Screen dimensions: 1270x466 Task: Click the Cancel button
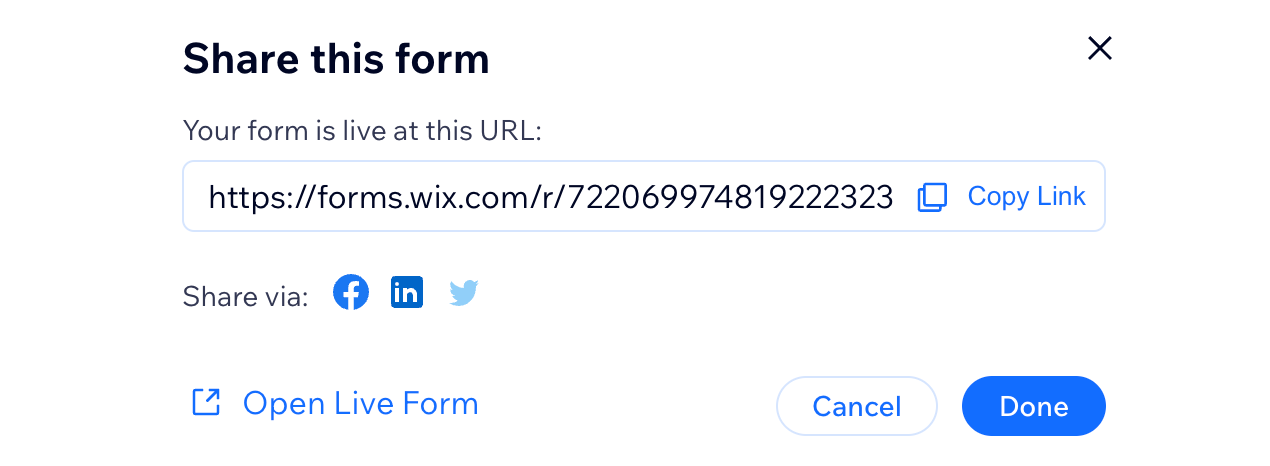[x=856, y=406]
